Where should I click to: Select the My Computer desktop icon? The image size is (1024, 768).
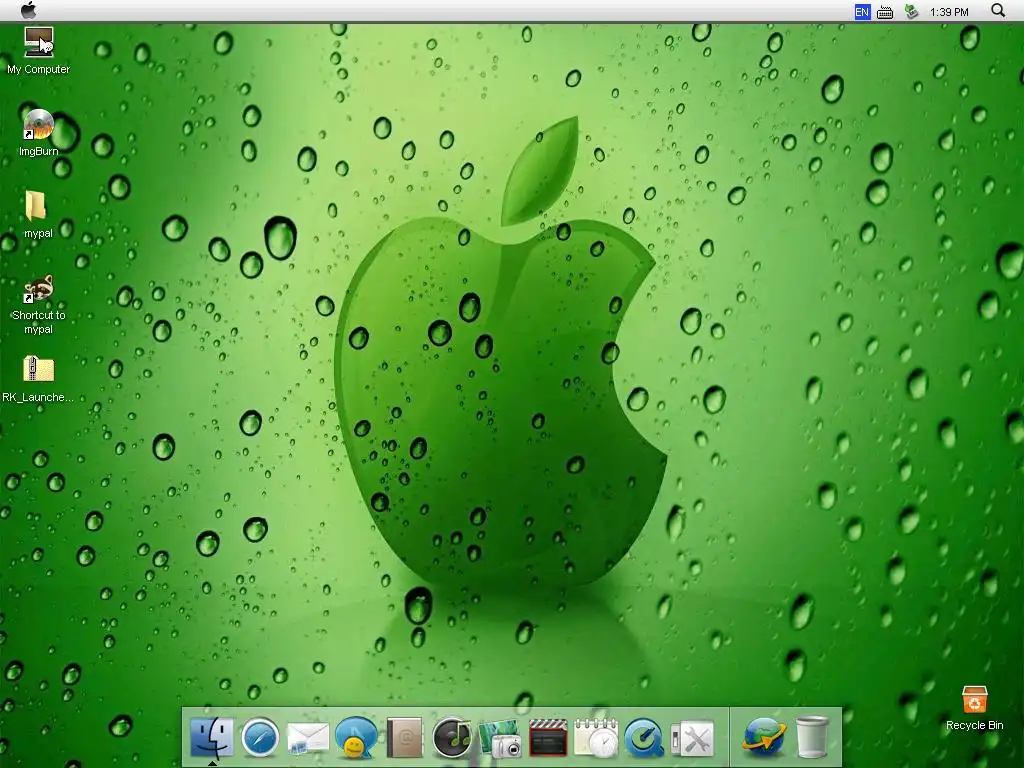(x=39, y=42)
